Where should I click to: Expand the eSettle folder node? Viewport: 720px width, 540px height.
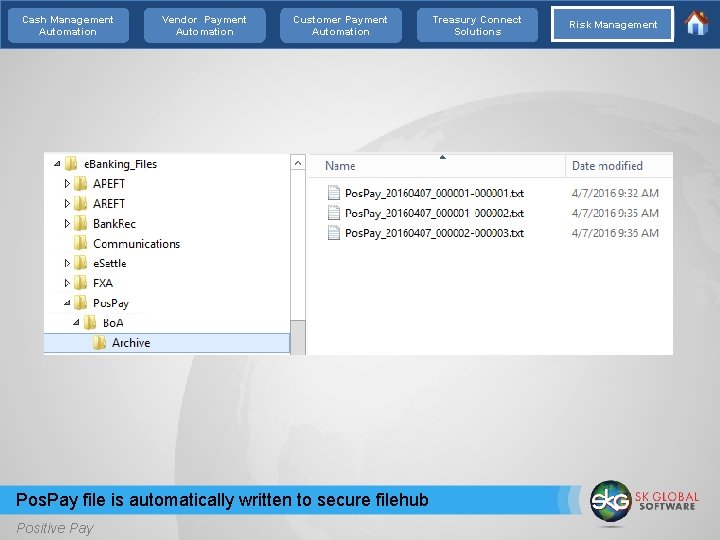(67, 263)
